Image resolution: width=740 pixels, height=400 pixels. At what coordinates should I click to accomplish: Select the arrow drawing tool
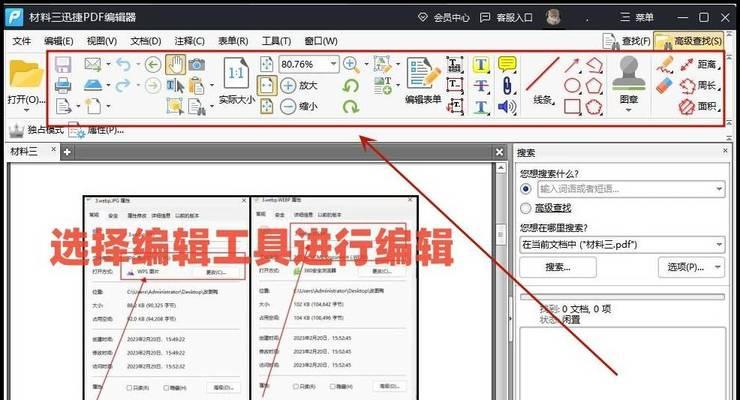(572, 65)
